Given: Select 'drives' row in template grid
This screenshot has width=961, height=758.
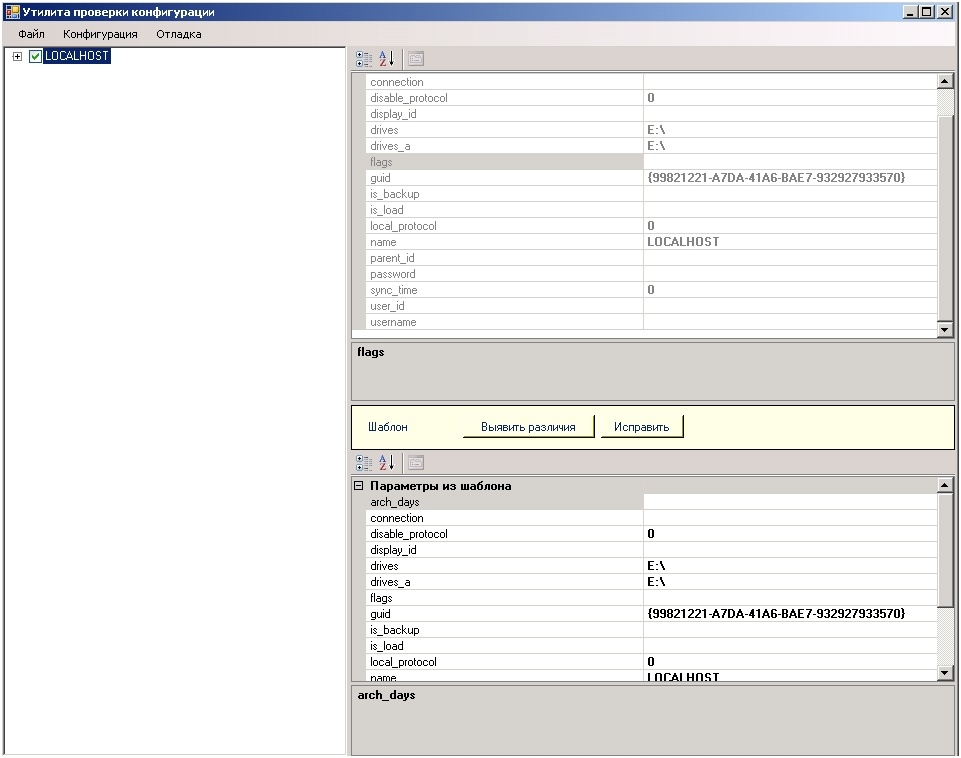Looking at the screenshot, I should coord(651,566).
